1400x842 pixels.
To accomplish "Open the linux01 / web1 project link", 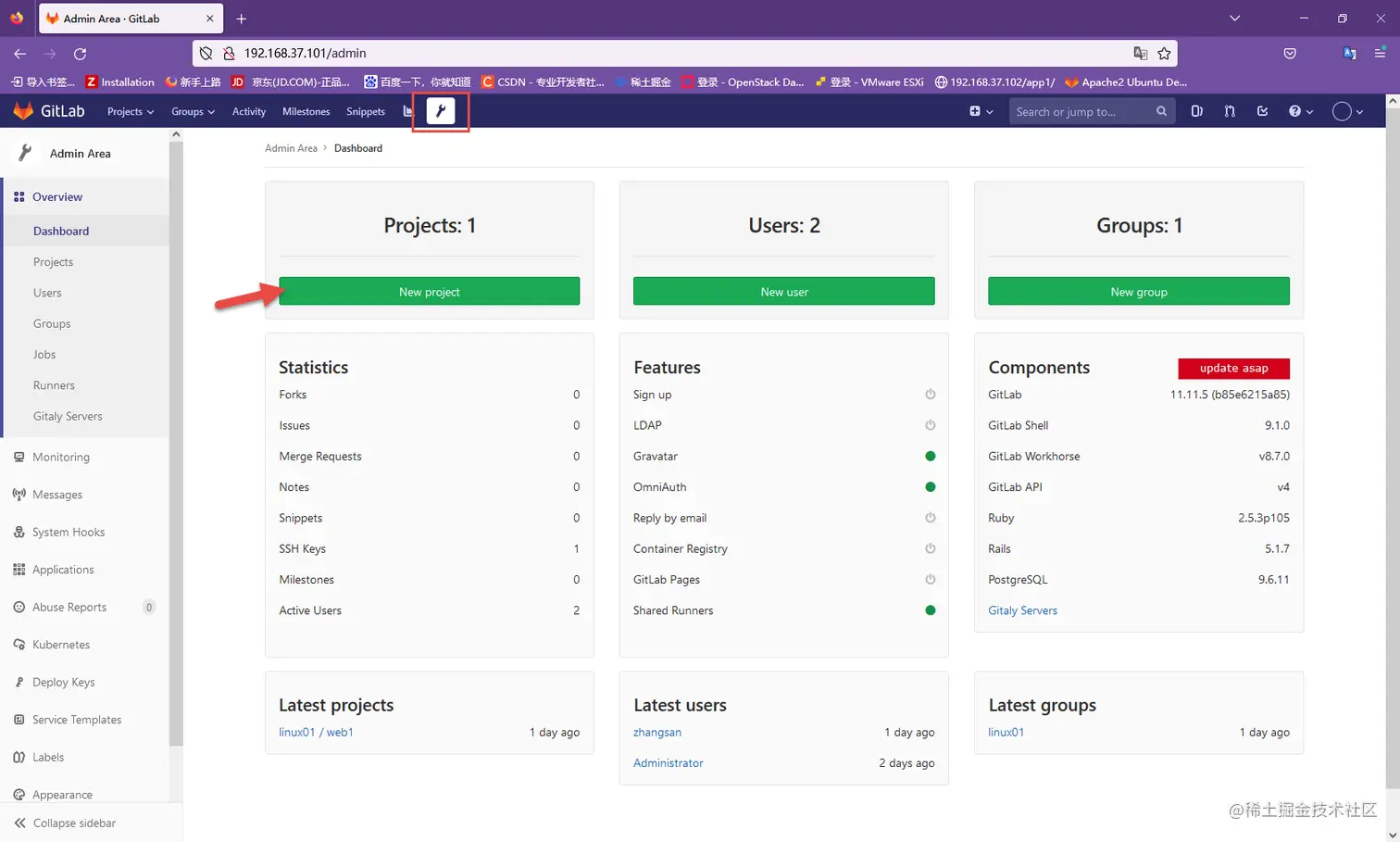I will (316, 732).
